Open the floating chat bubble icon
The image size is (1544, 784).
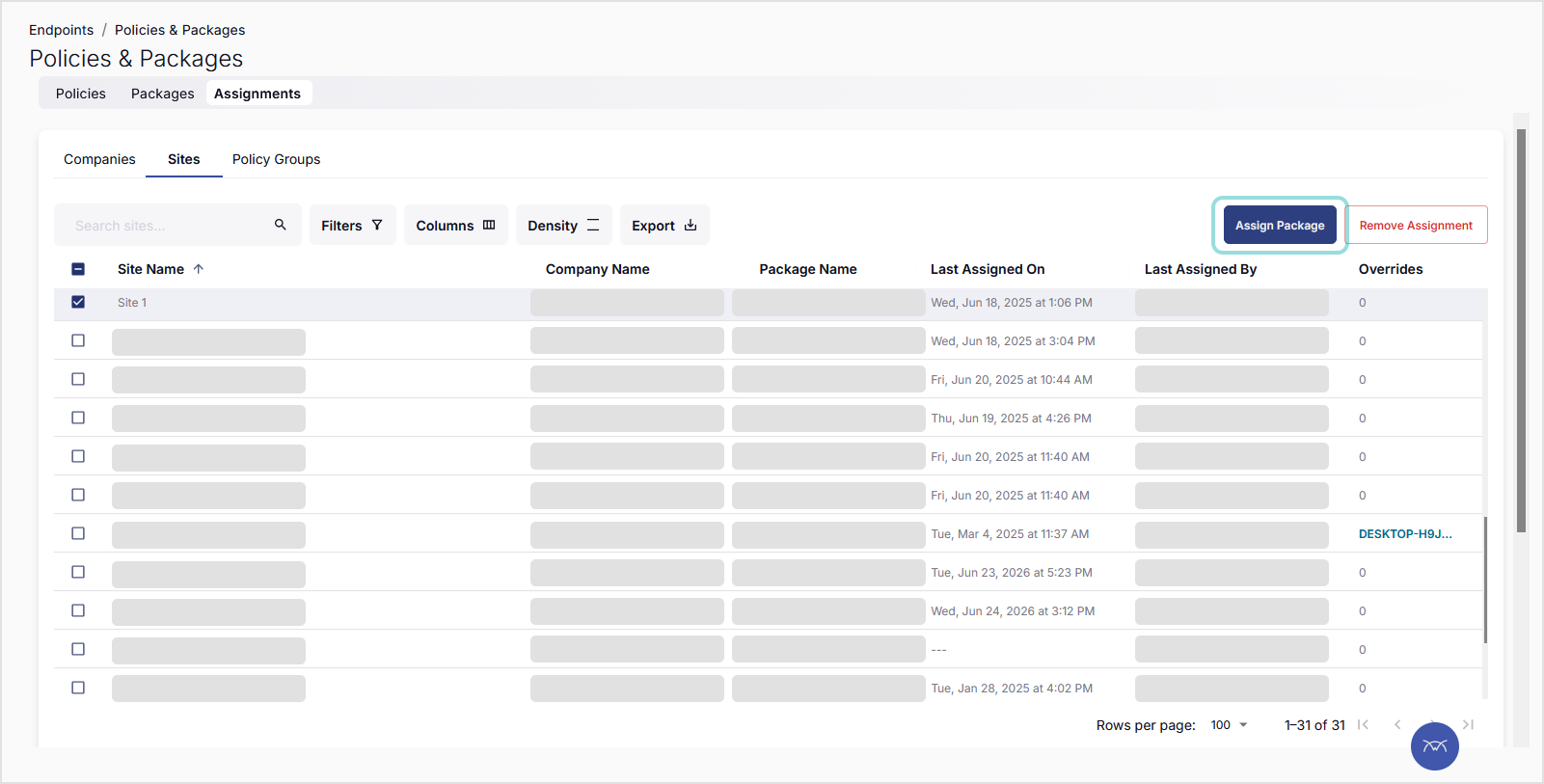pyautogui.click(x=1435, y=746)
